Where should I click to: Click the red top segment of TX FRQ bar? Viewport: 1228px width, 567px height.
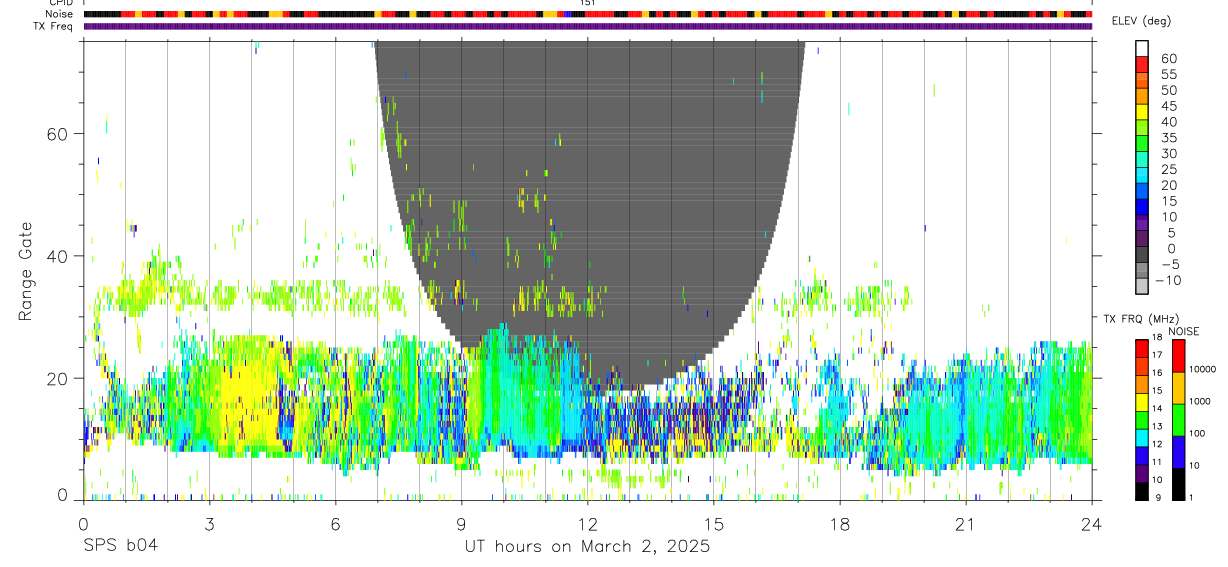pyautogui.click(x=1141, y=348)
